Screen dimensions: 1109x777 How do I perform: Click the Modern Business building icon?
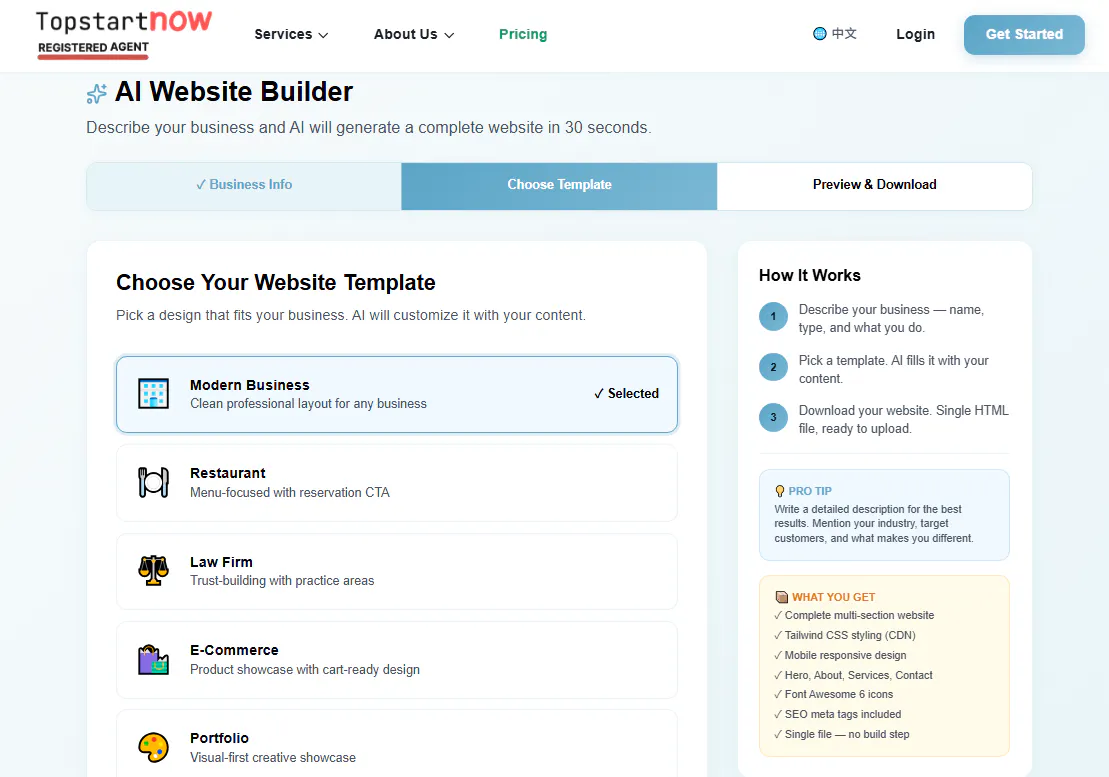[153, 394]
